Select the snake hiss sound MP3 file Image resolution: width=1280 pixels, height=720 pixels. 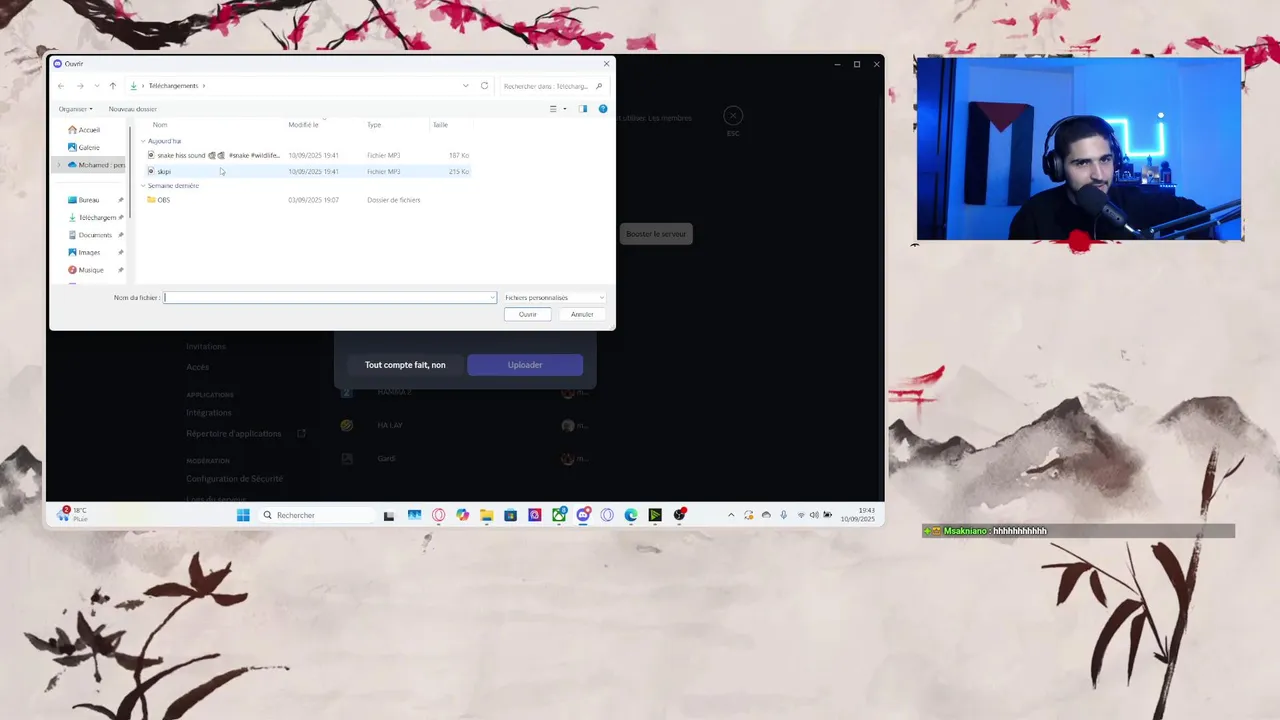(x=308, y=156)
